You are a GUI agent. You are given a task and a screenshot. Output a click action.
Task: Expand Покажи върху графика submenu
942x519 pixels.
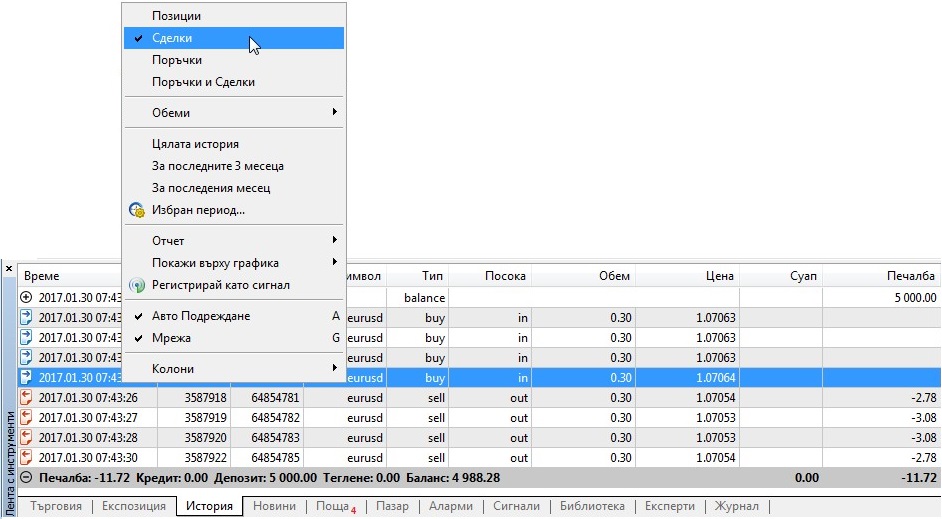234,263
